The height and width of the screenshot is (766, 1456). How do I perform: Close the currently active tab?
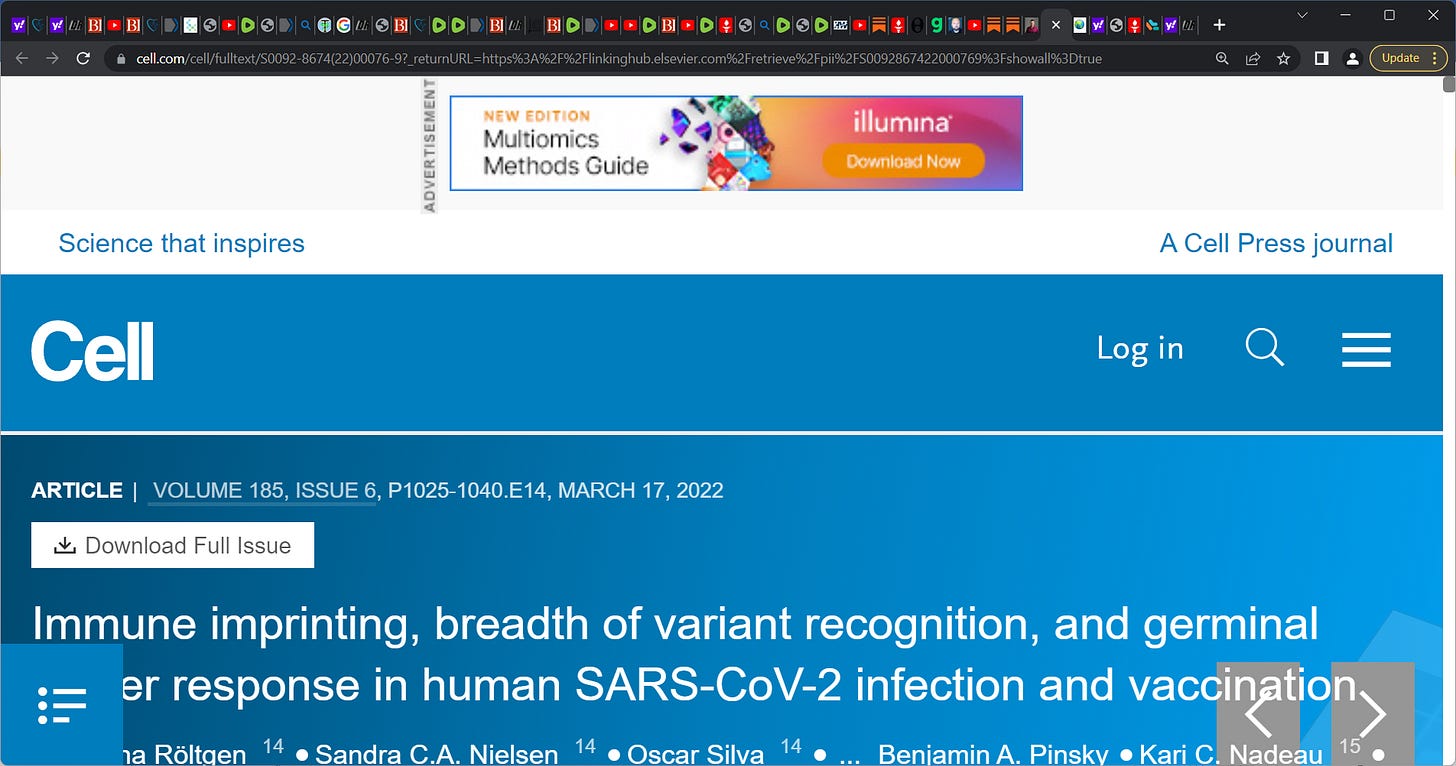tap(1056, 24)
